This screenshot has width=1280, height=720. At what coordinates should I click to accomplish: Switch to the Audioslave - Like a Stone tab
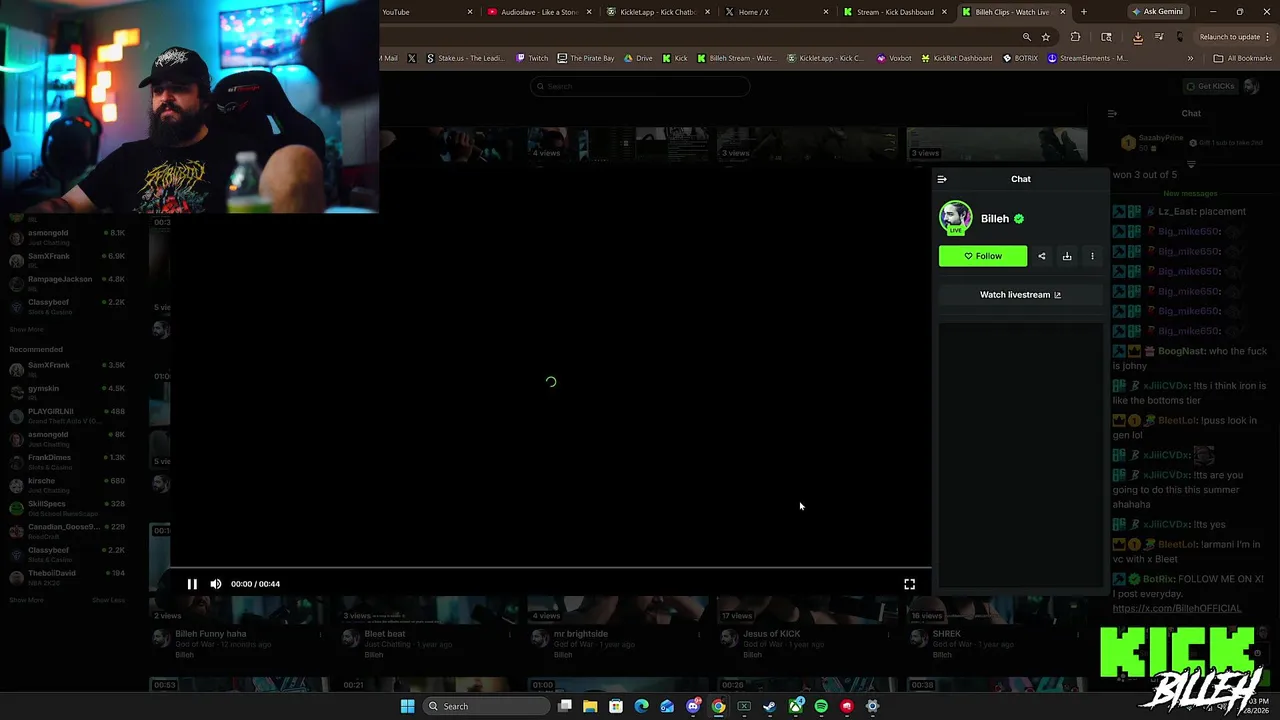click(540, 12)
